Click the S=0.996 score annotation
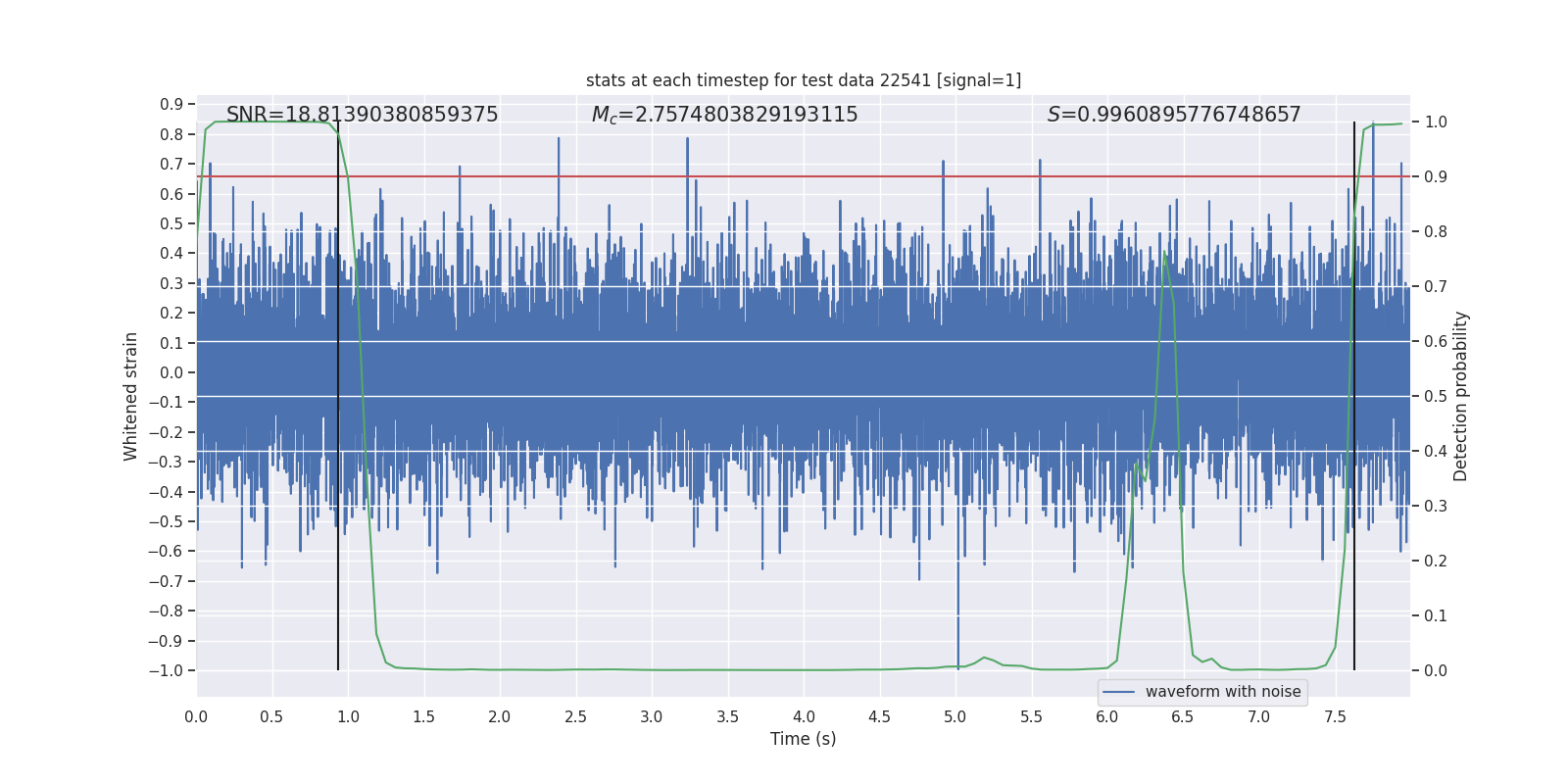 click(x=1174, y=115)
